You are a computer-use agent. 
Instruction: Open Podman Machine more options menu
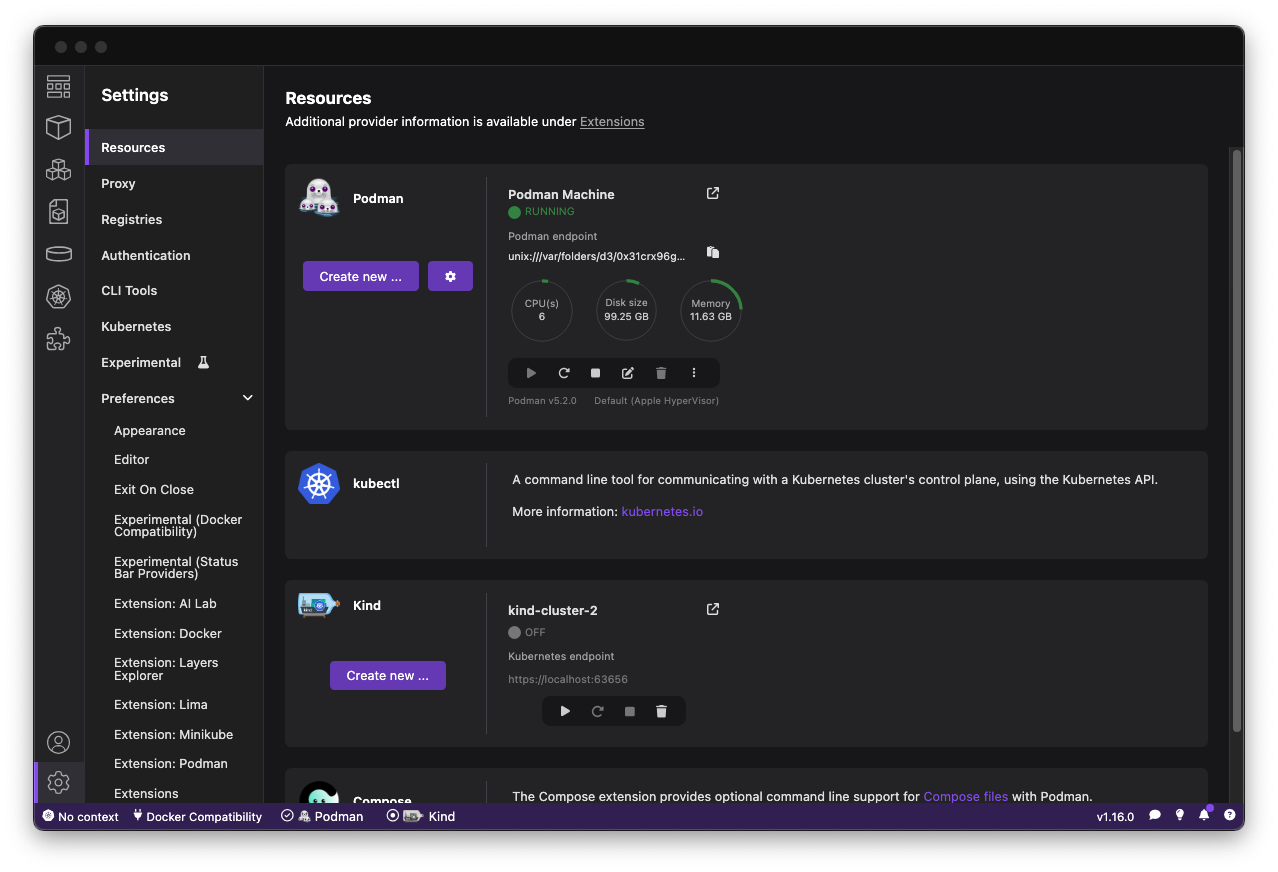click(694, 373)
